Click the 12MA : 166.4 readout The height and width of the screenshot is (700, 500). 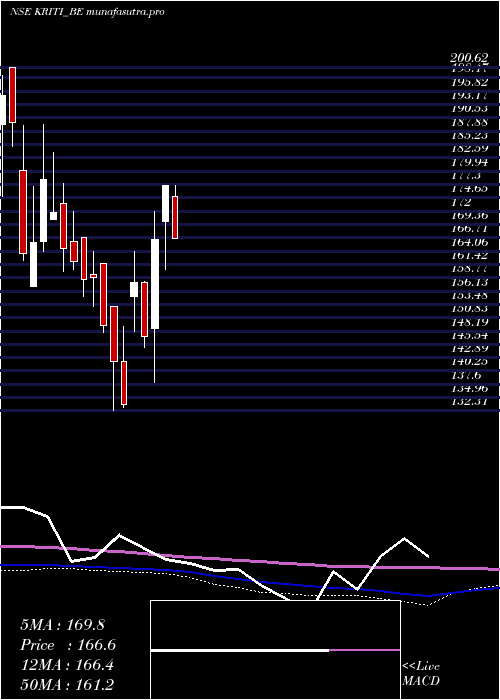tap(67, 666)
